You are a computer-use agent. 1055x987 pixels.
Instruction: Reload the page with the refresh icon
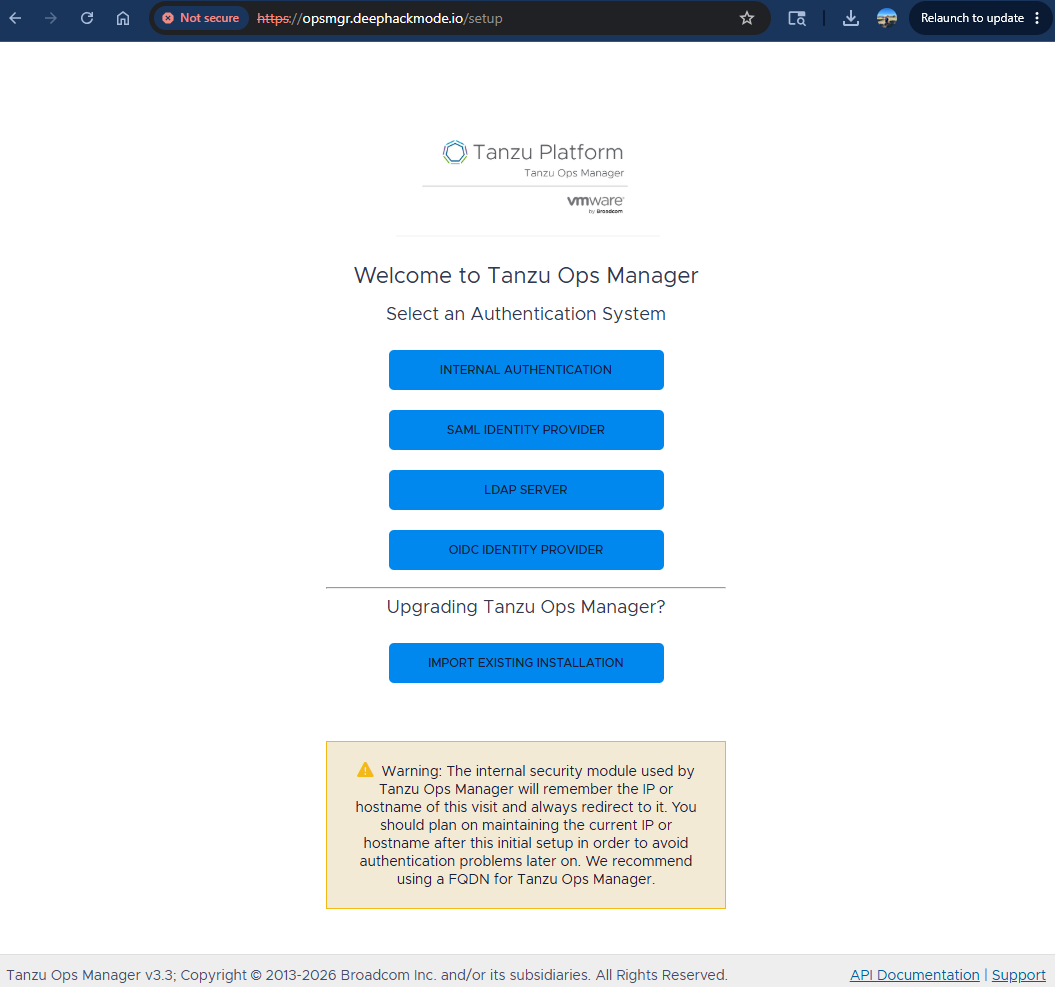pos(87,18)
